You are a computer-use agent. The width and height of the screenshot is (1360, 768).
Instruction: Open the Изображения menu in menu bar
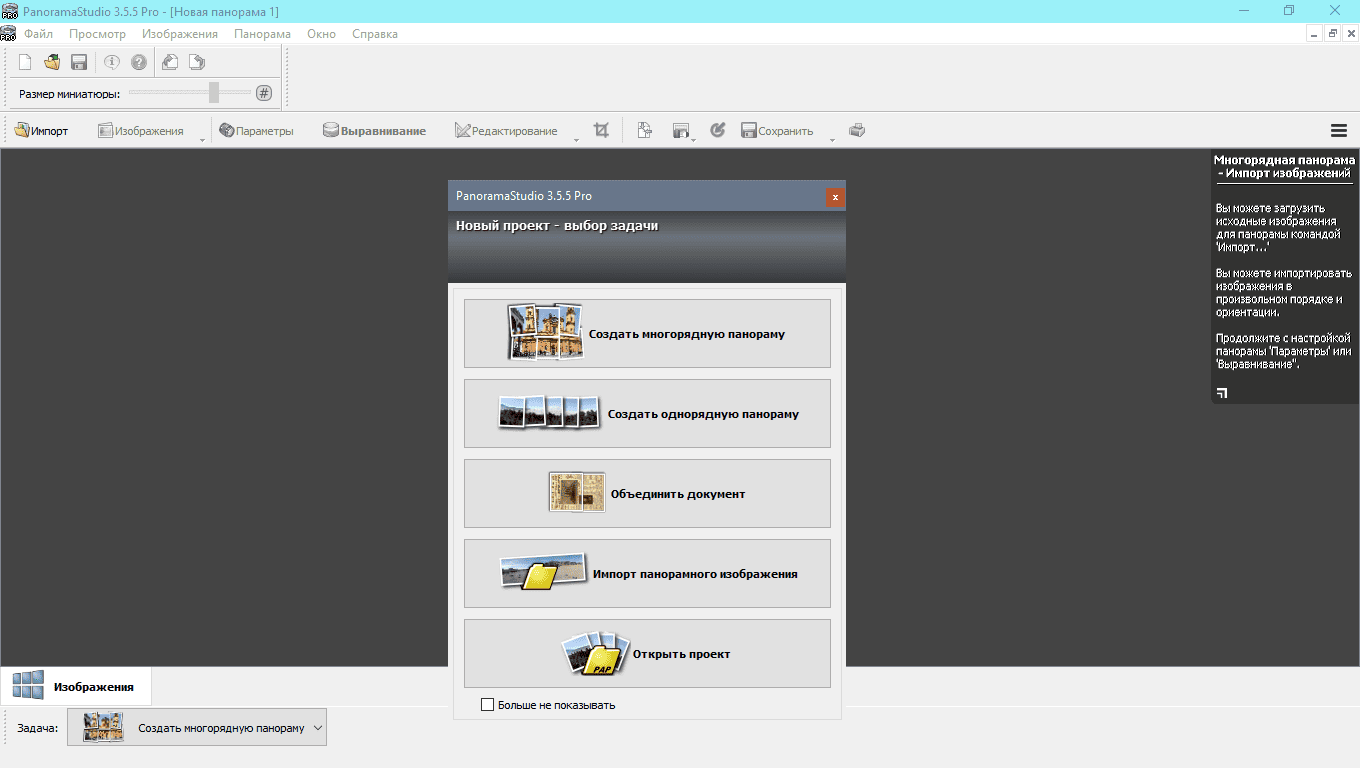(180, 34)
